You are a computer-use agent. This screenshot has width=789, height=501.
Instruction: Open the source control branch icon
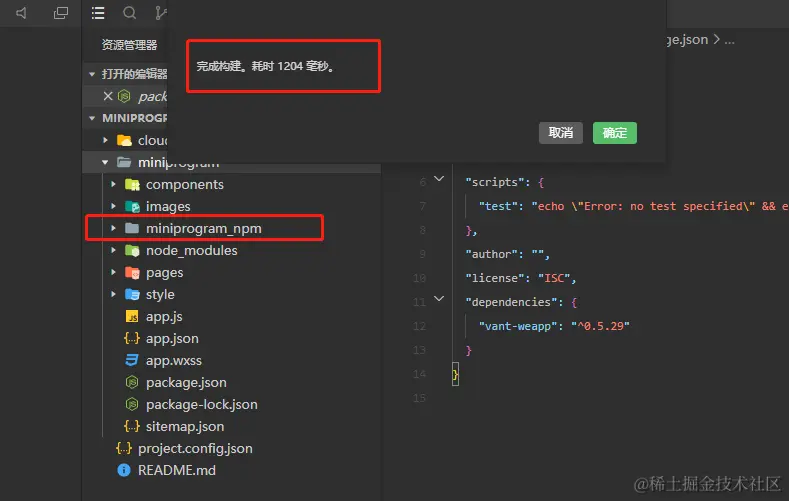(x=160, y=14)
